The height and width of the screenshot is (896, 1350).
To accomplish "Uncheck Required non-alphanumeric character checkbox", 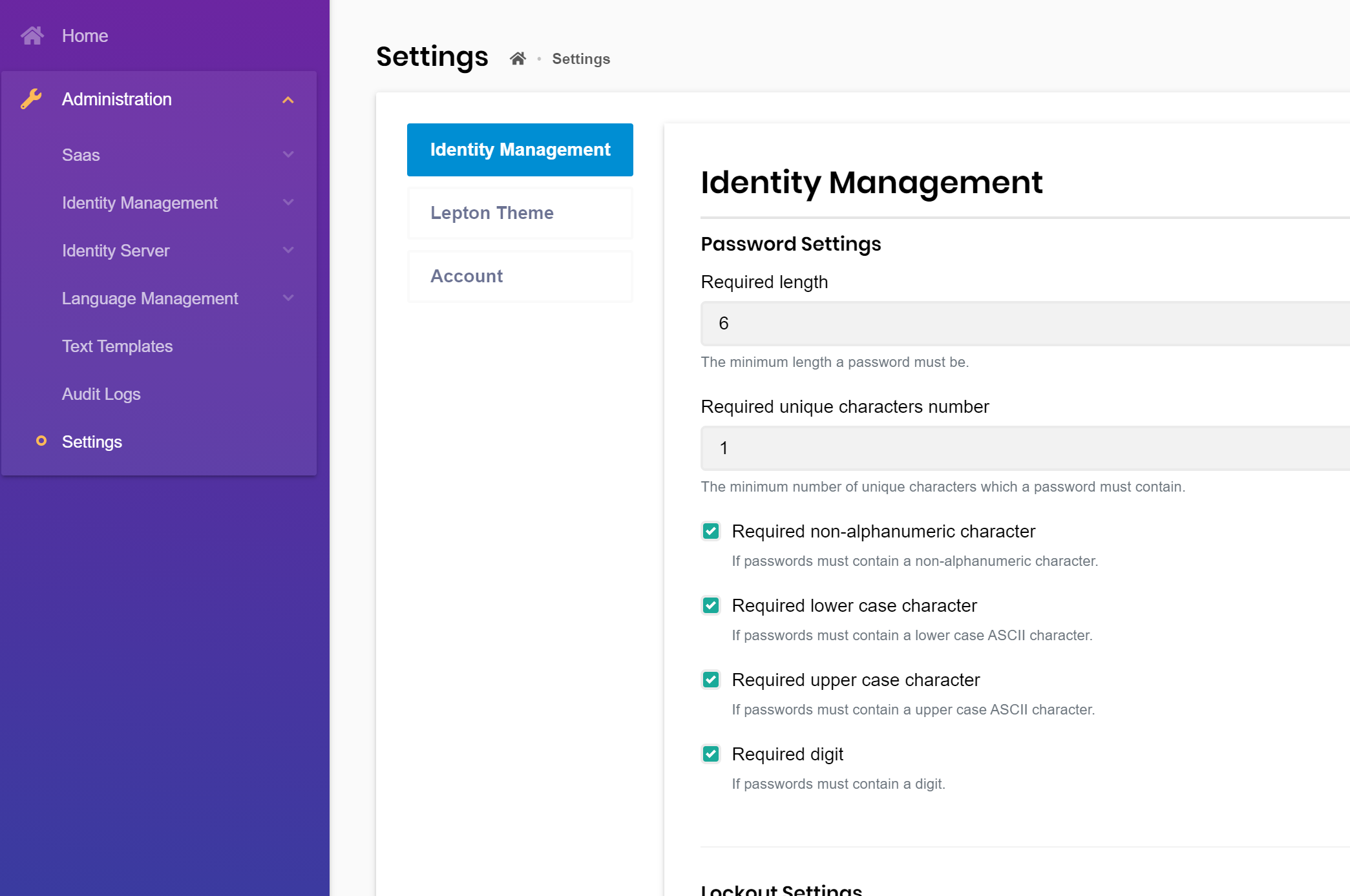I will (711, 531).
